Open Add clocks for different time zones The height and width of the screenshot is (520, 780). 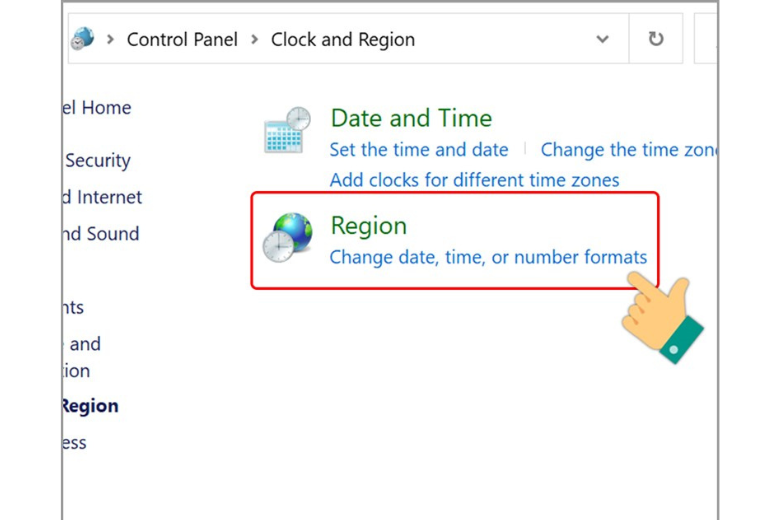click(475, 180)
